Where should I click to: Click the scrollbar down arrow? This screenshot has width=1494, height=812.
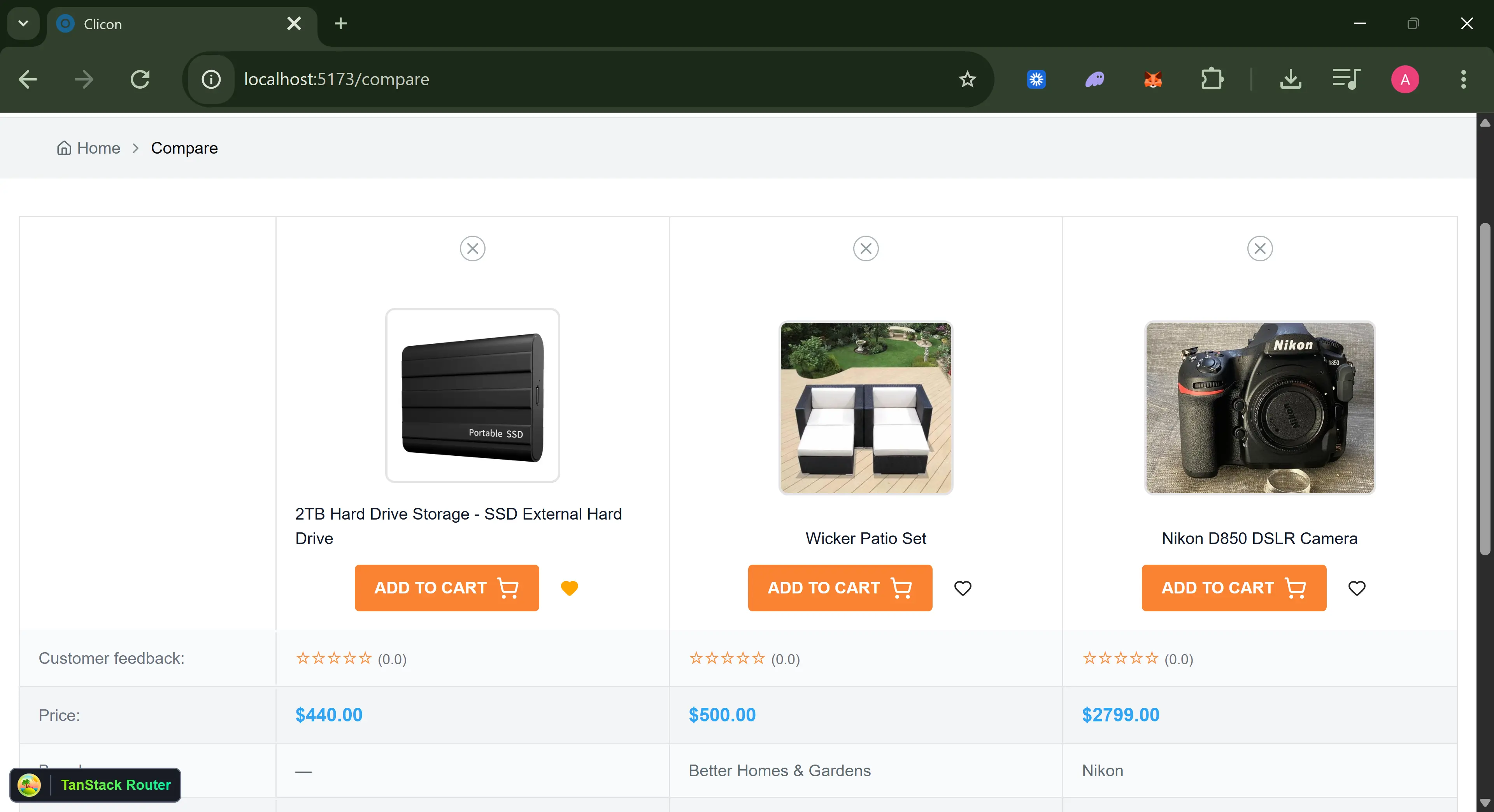1485,803
